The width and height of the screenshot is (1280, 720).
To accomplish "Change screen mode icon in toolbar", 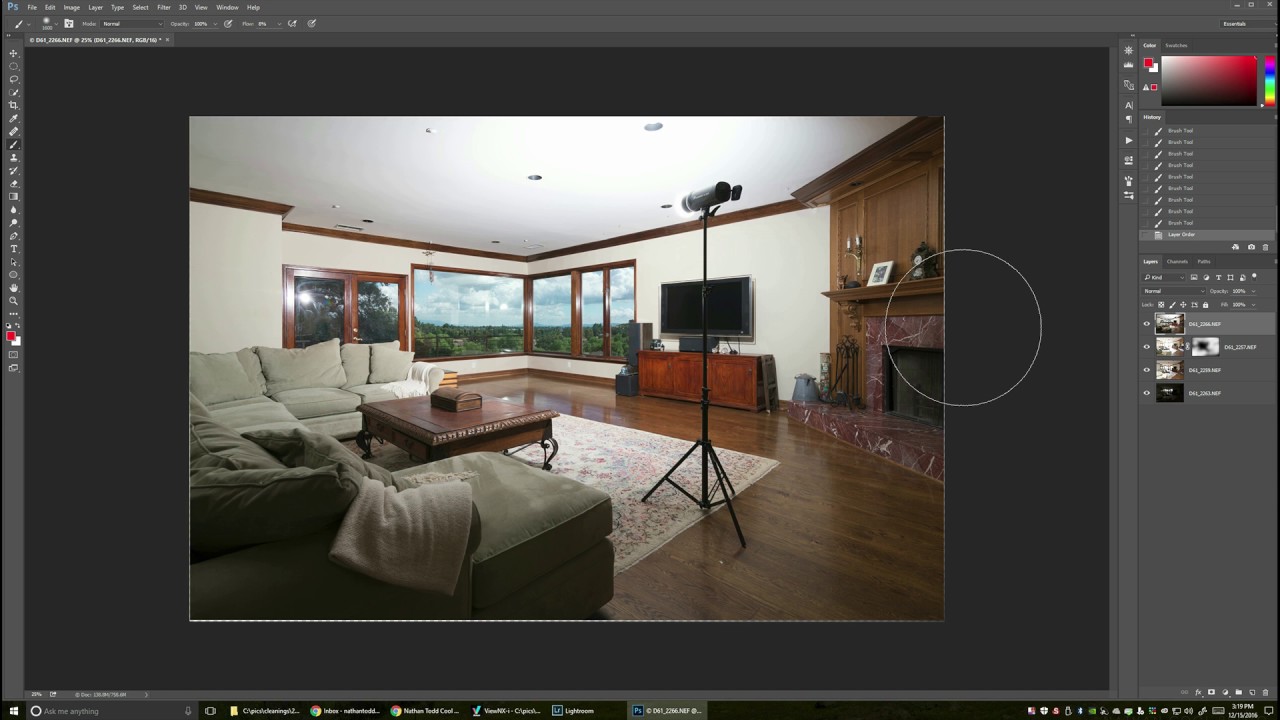I will pyautogui.click(x=13, y=368).
